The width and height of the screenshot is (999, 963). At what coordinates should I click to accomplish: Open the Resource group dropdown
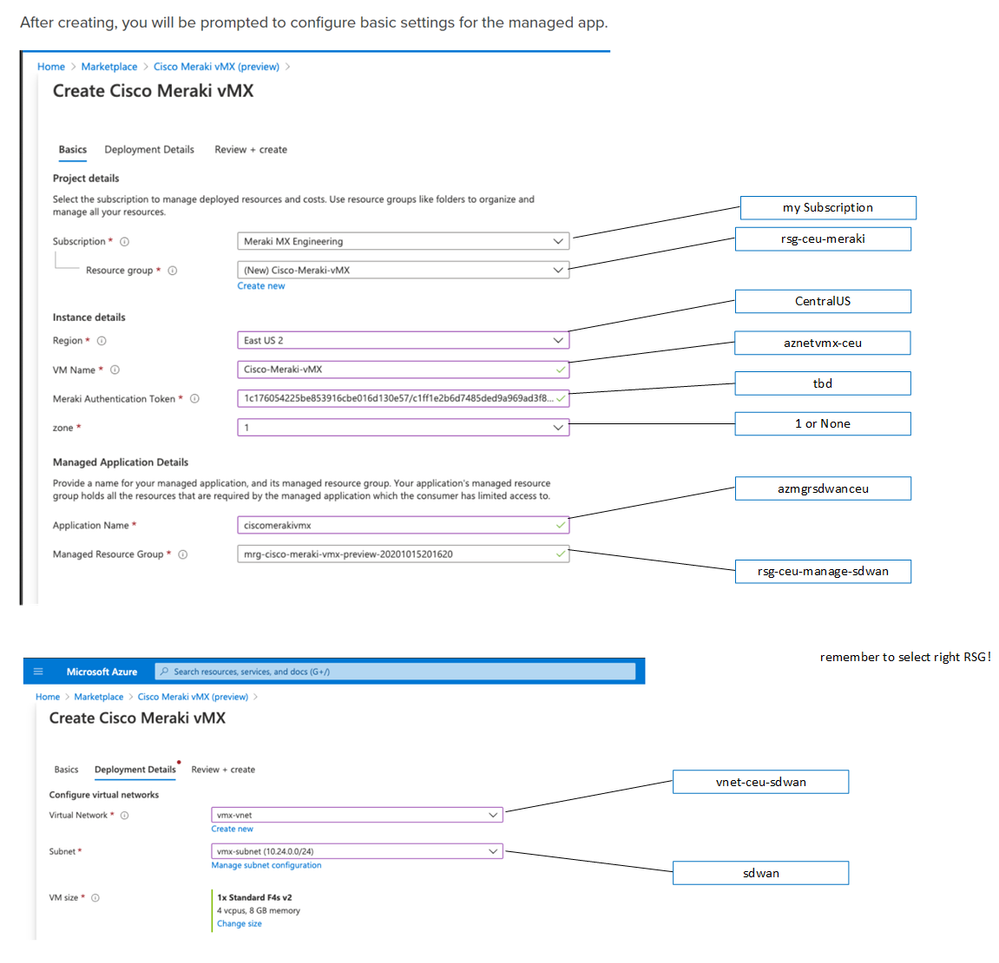point(403,270)
